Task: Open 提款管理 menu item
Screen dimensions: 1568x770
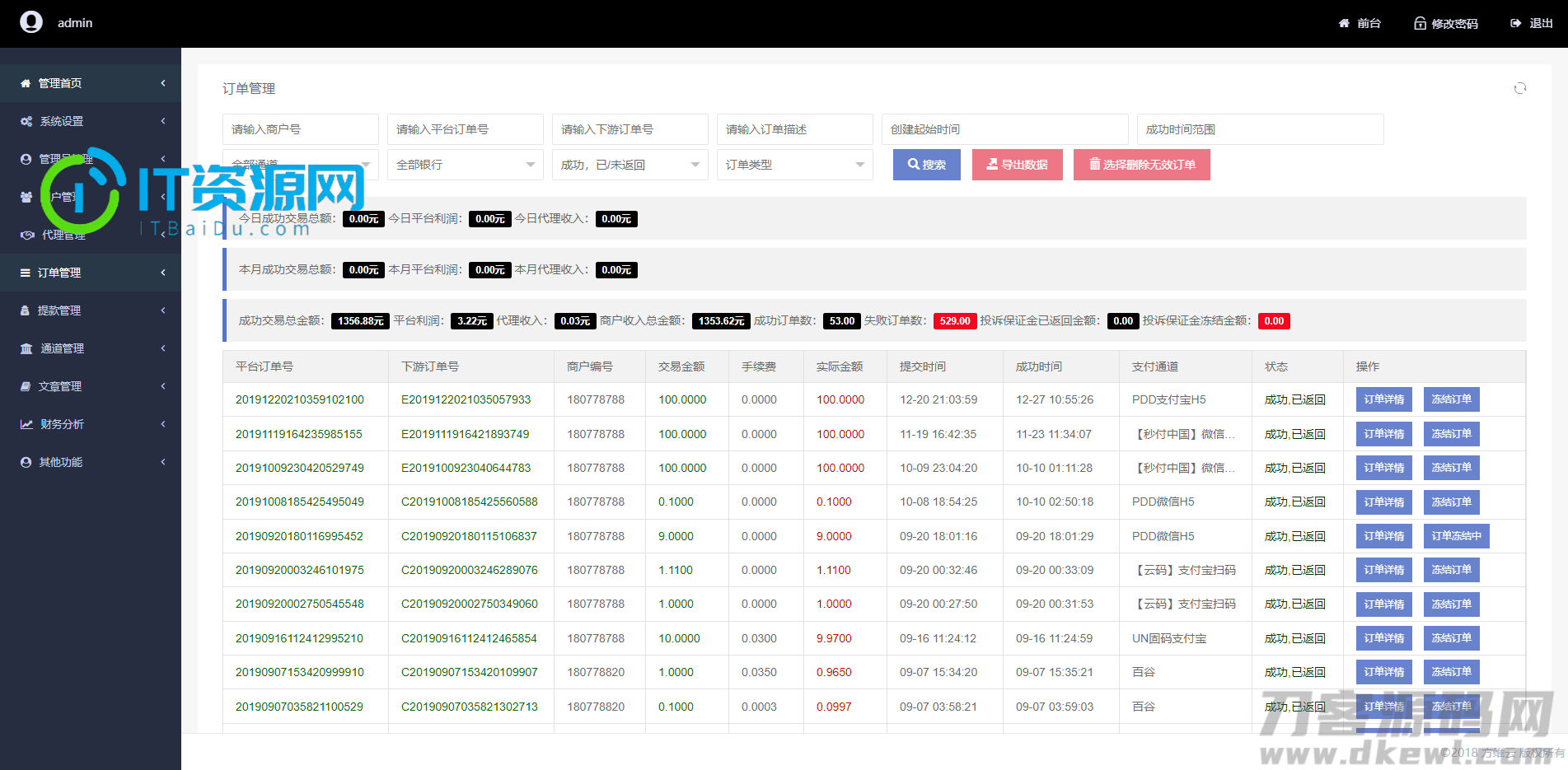Action: (x=91, y=310)
